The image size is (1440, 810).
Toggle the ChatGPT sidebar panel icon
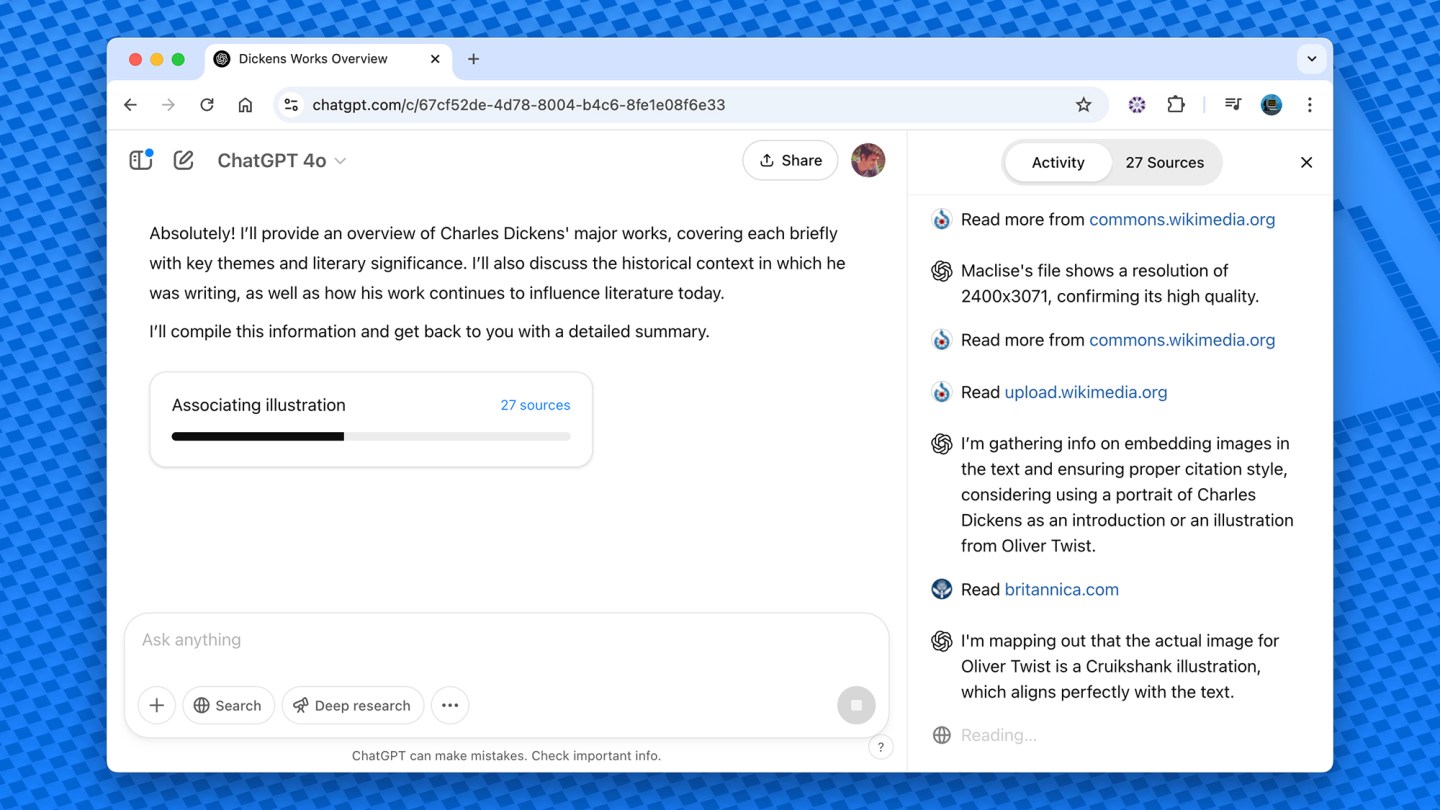click(140, 160)
